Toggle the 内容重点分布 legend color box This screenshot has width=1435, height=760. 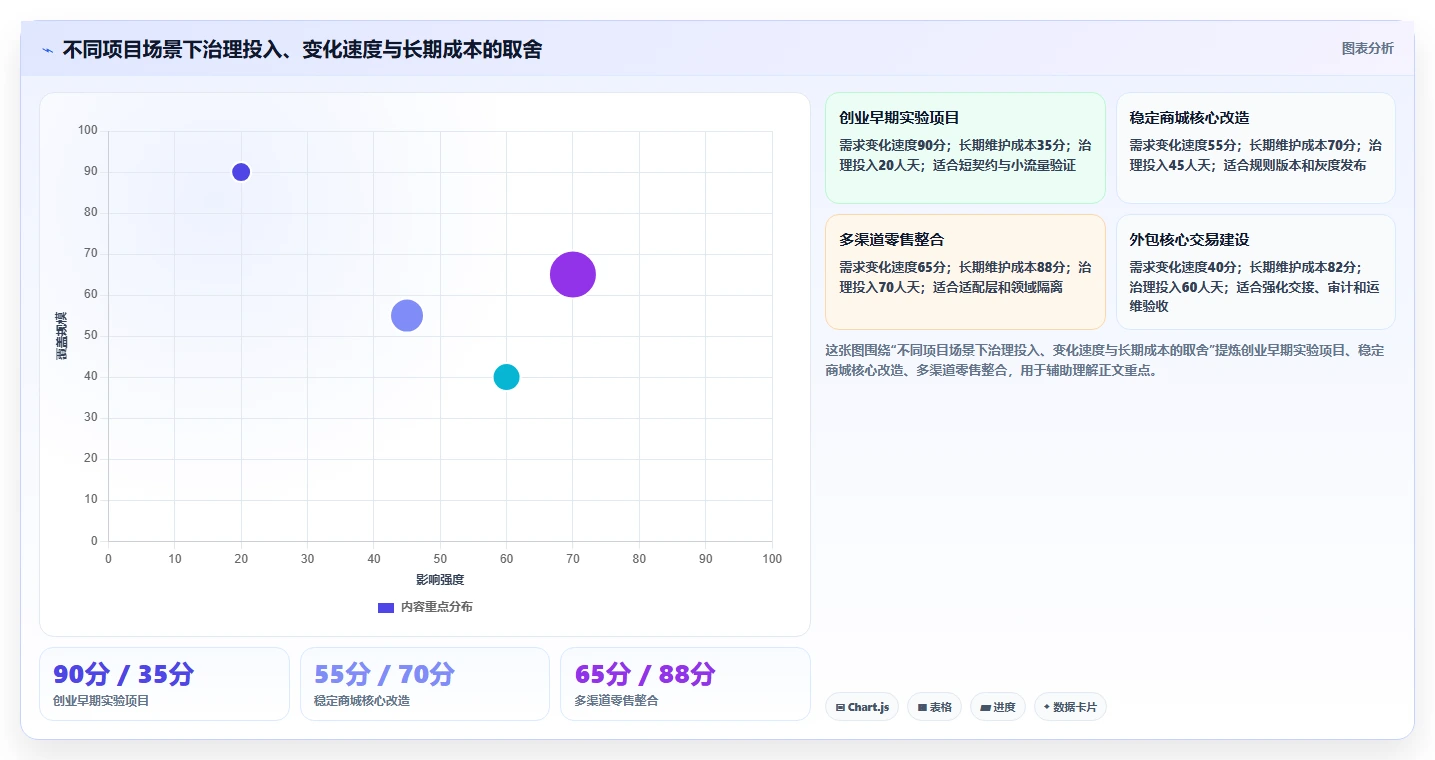pyautogui.click(x=386, y=607)
